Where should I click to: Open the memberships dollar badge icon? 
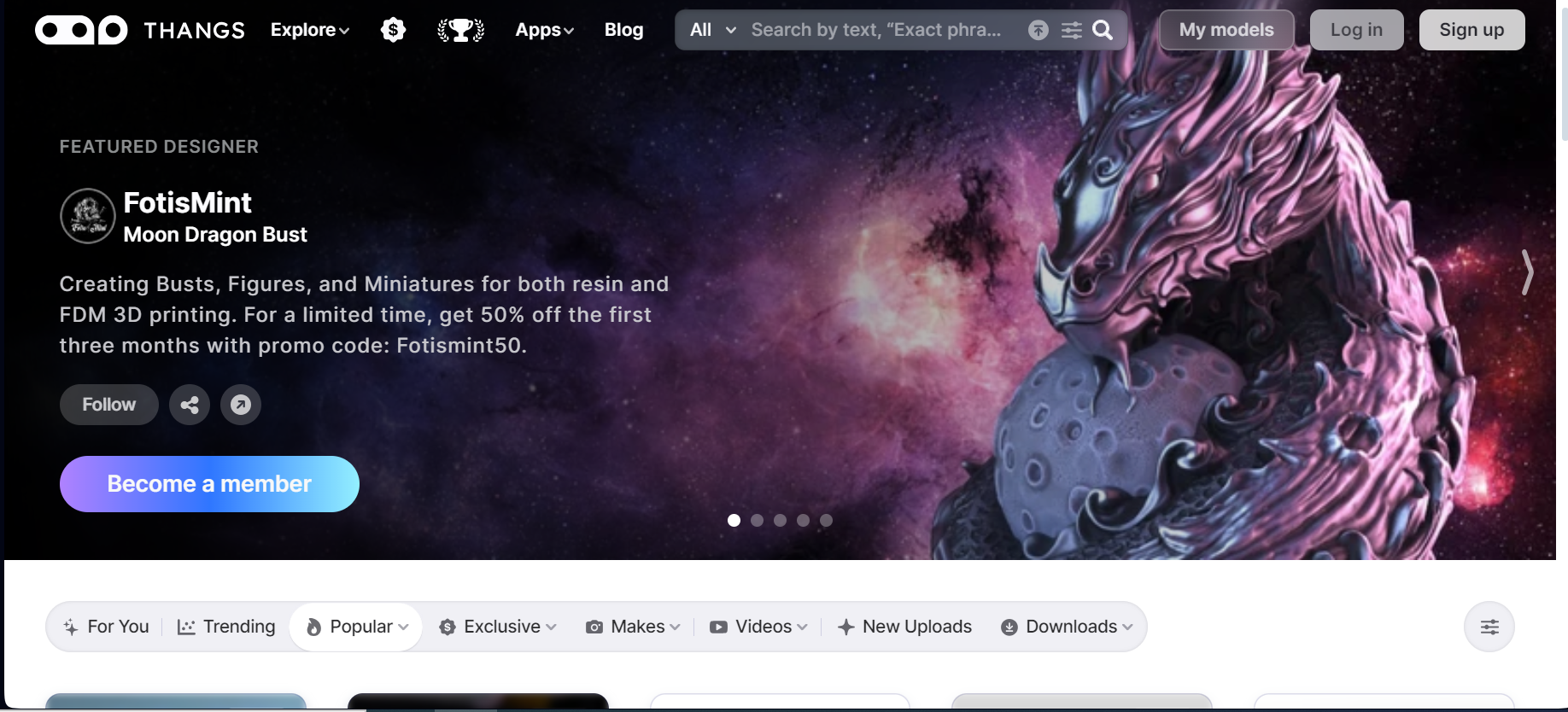(393, 30)
